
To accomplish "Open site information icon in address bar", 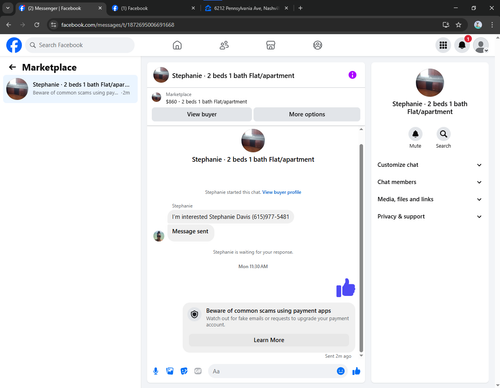I will coord(54,25).
